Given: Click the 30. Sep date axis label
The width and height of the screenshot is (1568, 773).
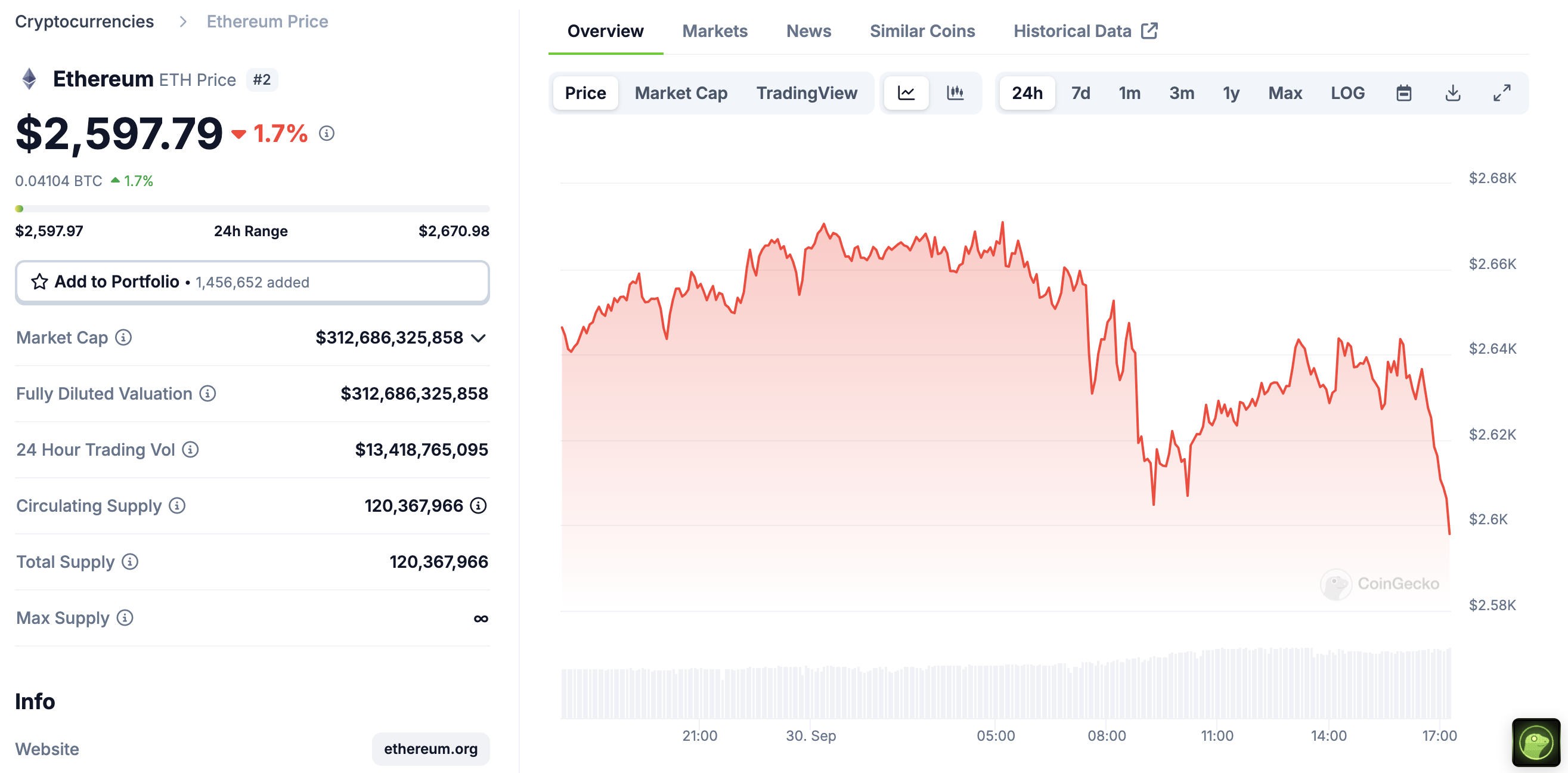Looking at the screenshot, I should [811, 736].
